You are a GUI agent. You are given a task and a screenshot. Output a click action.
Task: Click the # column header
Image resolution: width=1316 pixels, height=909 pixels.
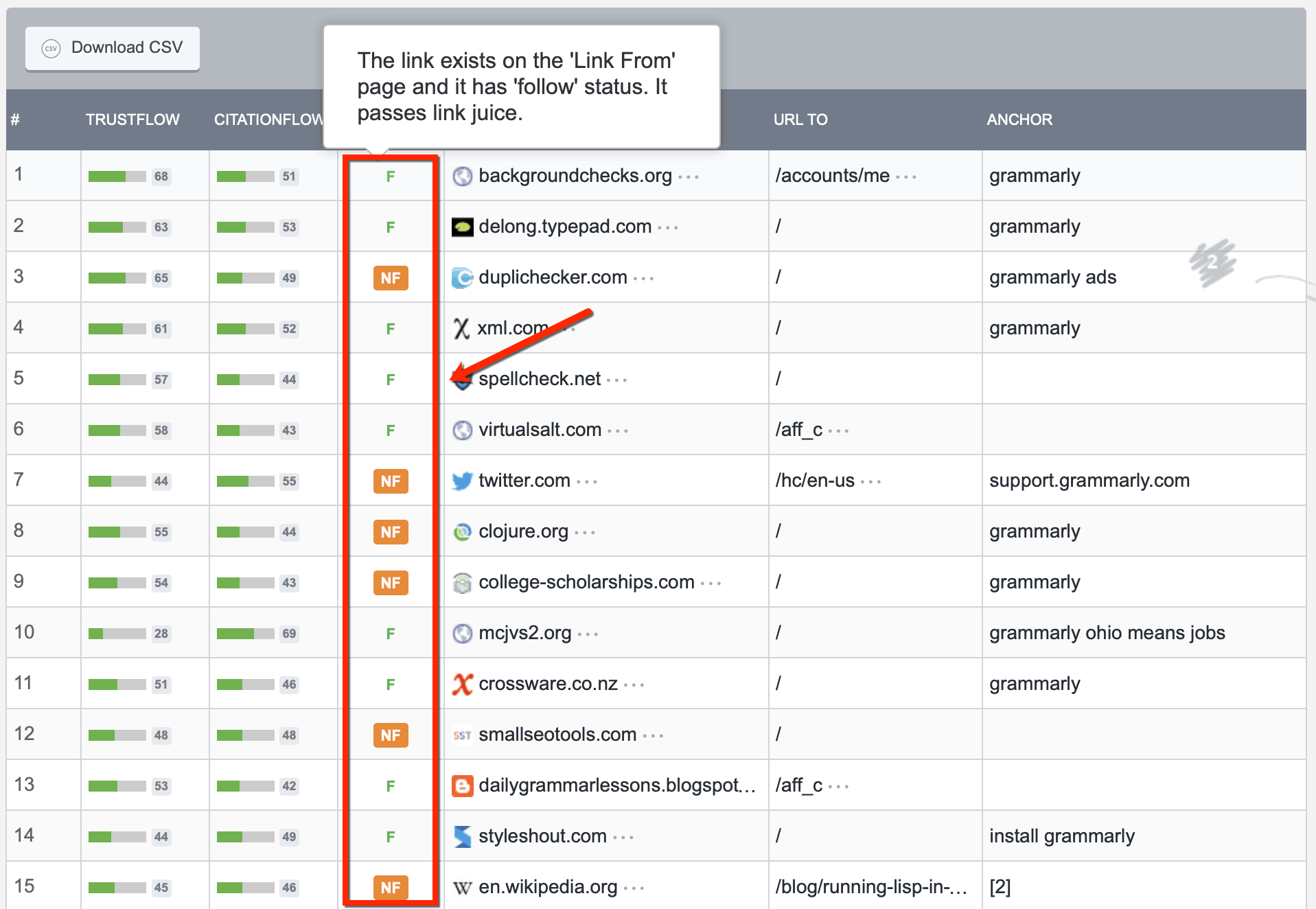pyautogui.click(x=15, y=119)
